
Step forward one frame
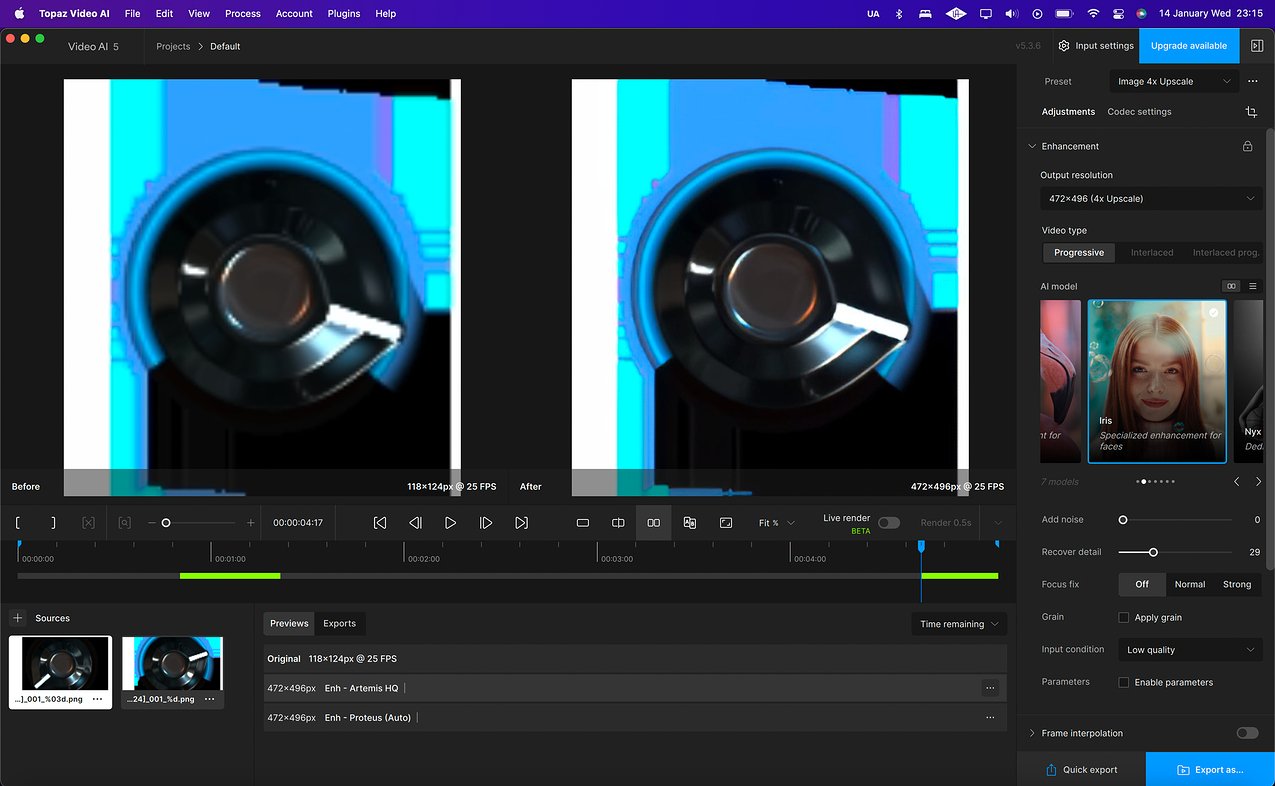[x=486, y=523]
